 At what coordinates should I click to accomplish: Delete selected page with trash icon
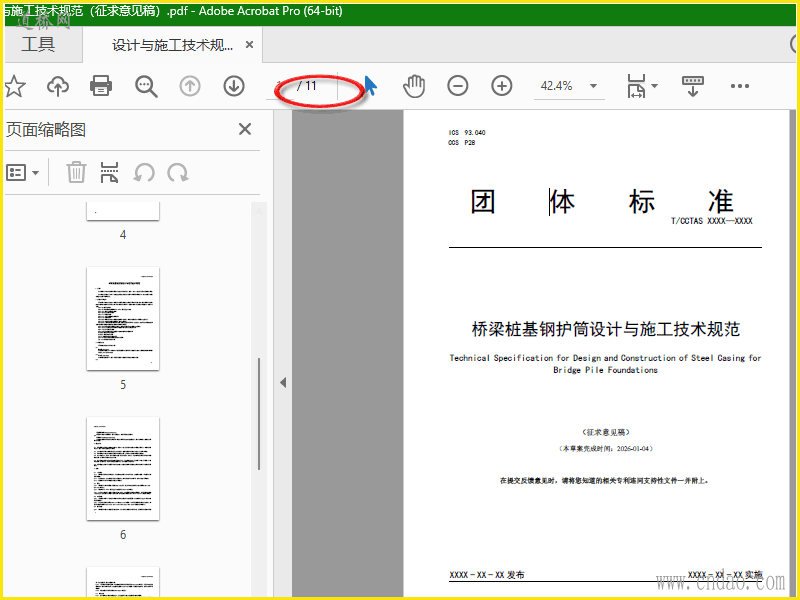coord(76,172)
